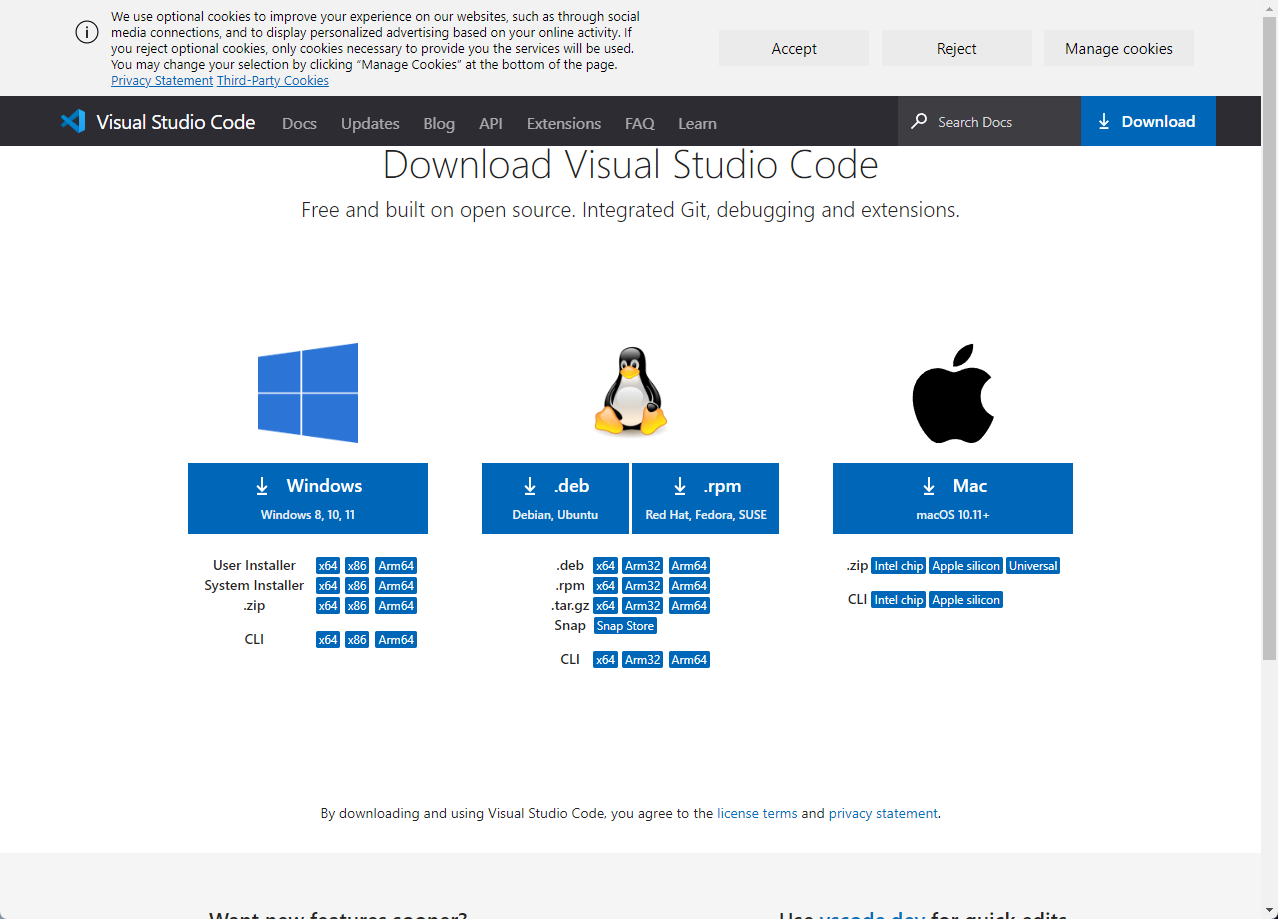1278x919 pixels.
Task: Download Windows User Installer Arm64
Action: pyautogui.click(x=396, y=566)
